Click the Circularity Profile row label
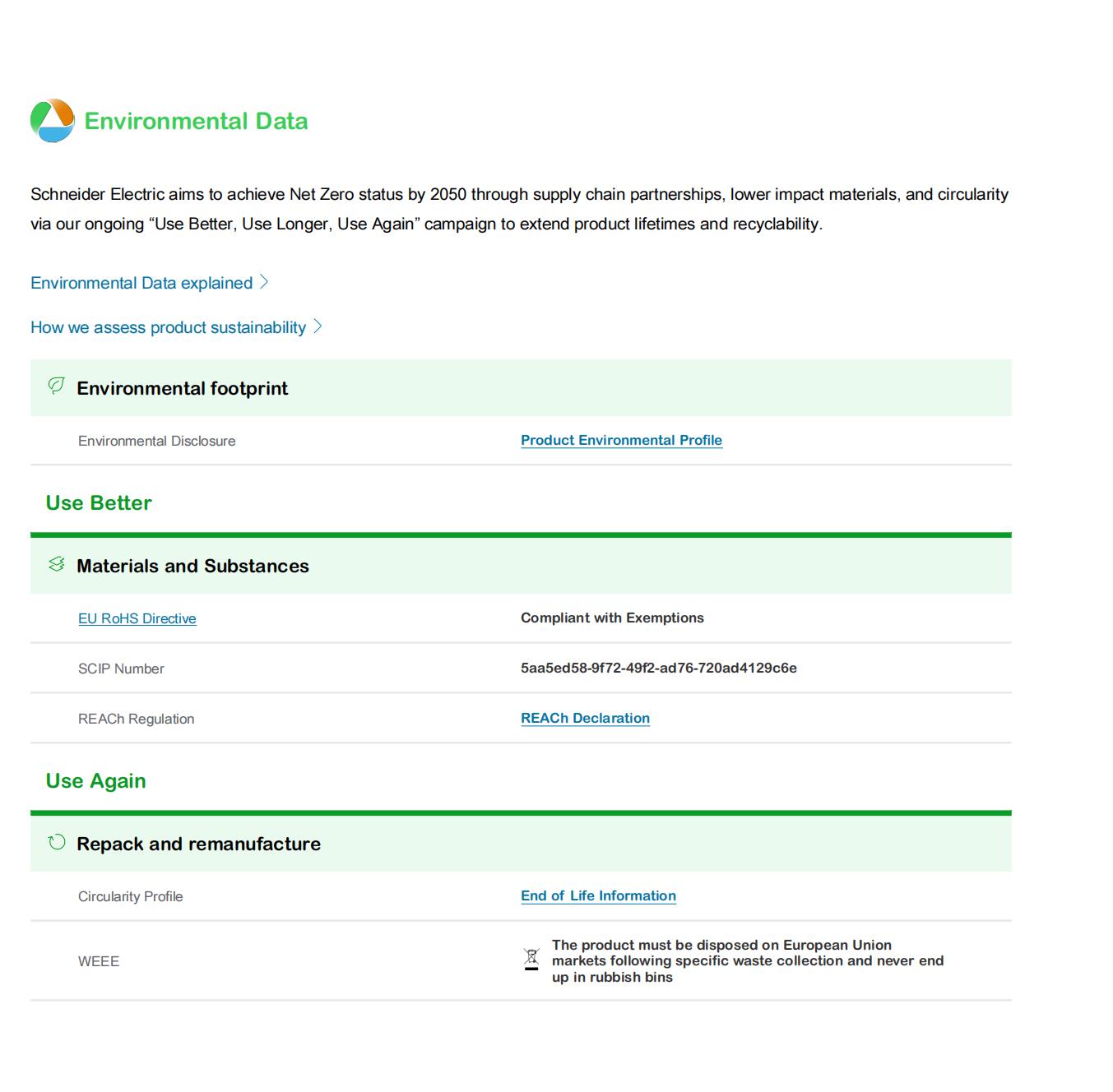1113x1092 pixels. point(130,896)
